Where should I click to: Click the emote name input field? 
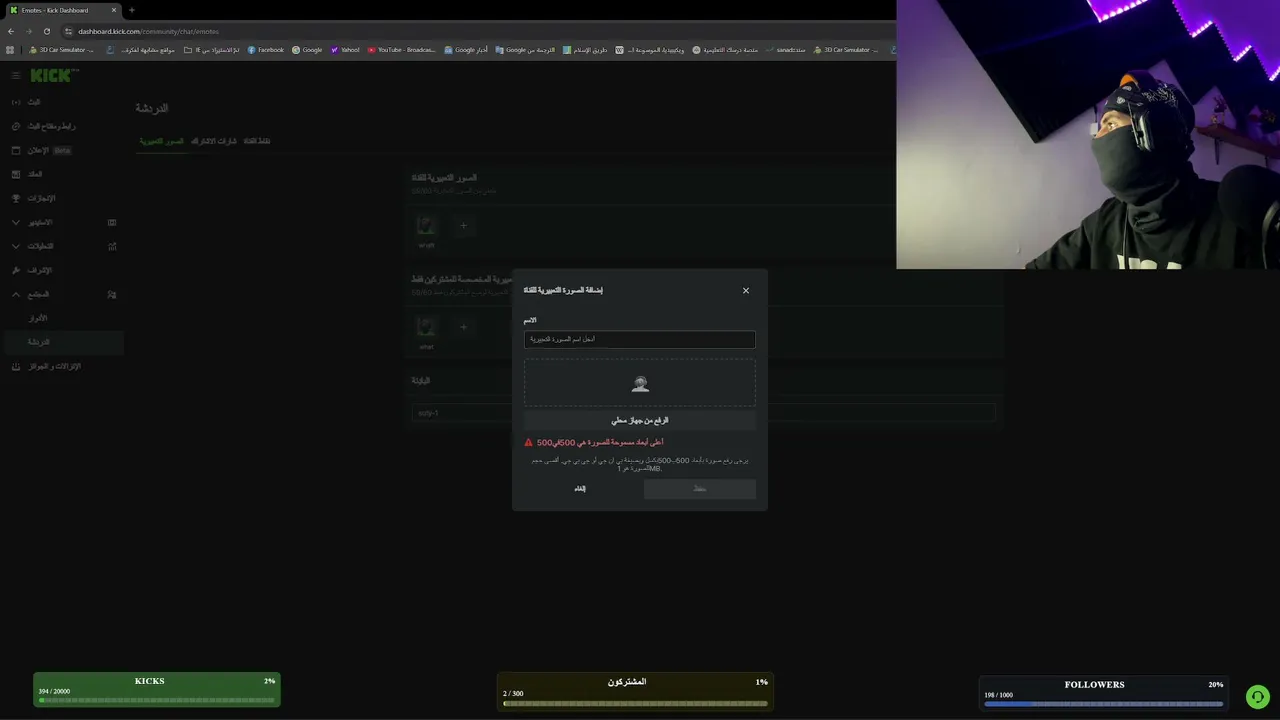640,339
